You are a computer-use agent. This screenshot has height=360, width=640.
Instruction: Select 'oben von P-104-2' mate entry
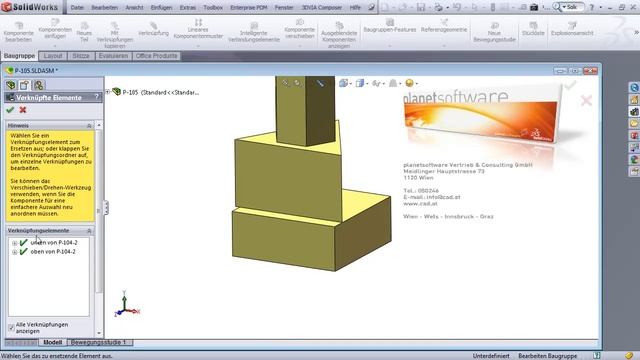click(x=53, y=252)
